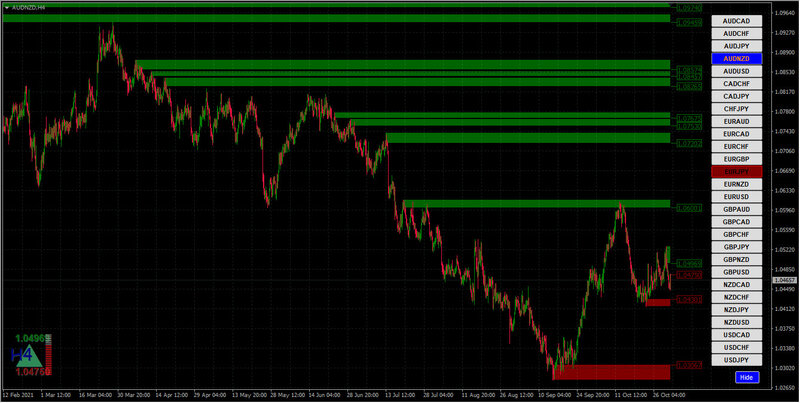Click the green 1.04969 level label

tap(689, 264)
